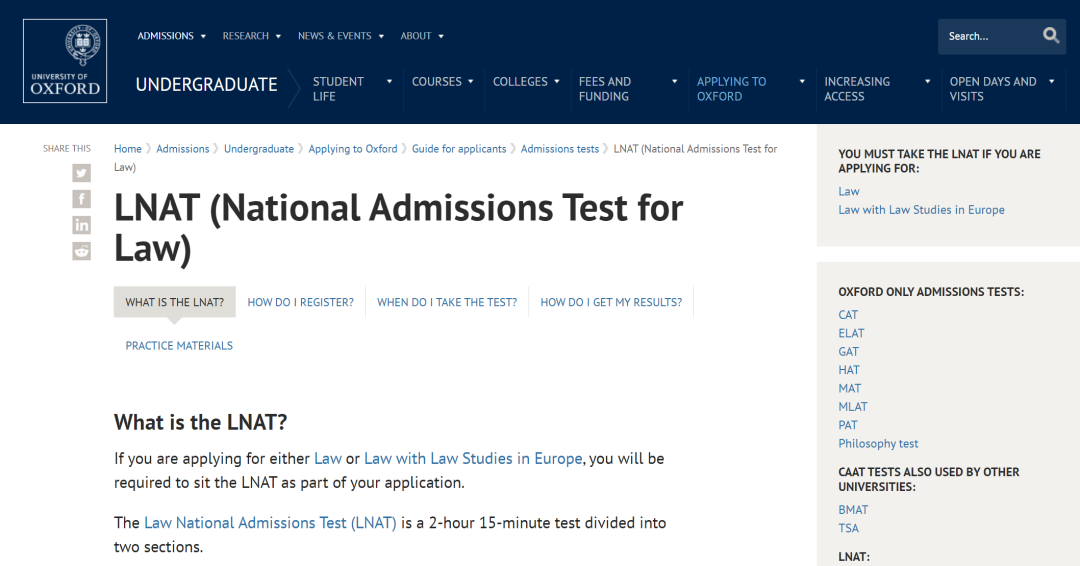Switch to How do I get my results? tab
The height and width of the screenshot is (566, 1080).
point(611,302)
